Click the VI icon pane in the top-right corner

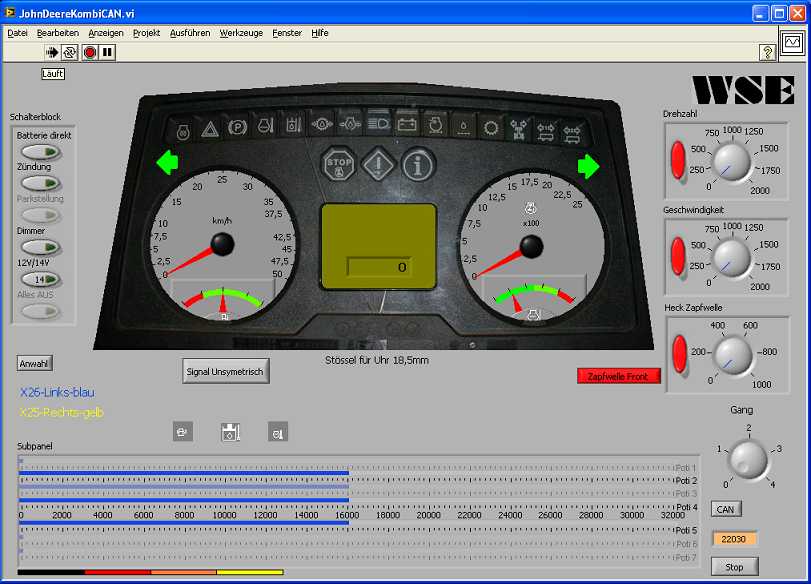point(792,42)
